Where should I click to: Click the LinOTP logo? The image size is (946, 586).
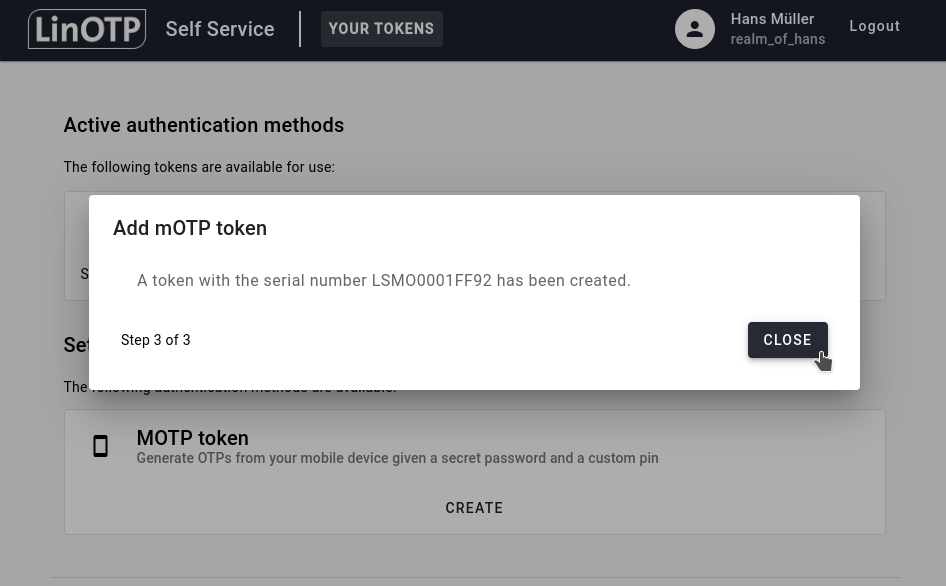click(87, 29)
